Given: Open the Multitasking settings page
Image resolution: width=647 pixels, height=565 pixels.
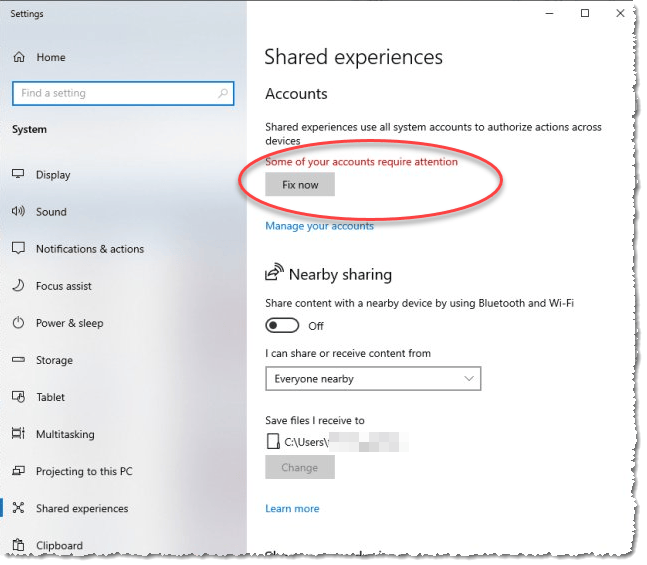Looking at the screenshot, I should [x=65, y=434].
